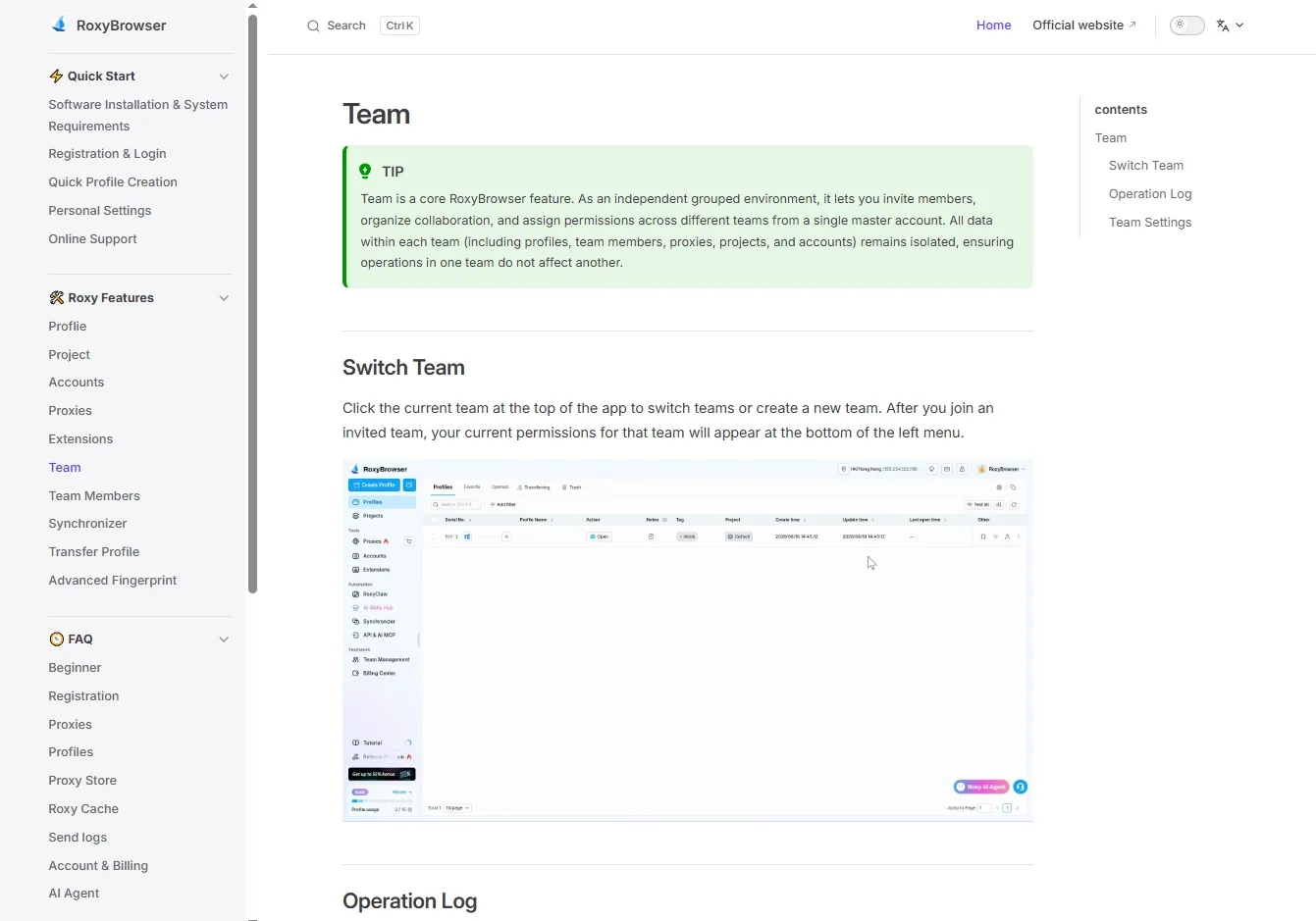Open the Advanced Fingerprint page
This screenshot has width=1316, height=921.
point(113,581)
